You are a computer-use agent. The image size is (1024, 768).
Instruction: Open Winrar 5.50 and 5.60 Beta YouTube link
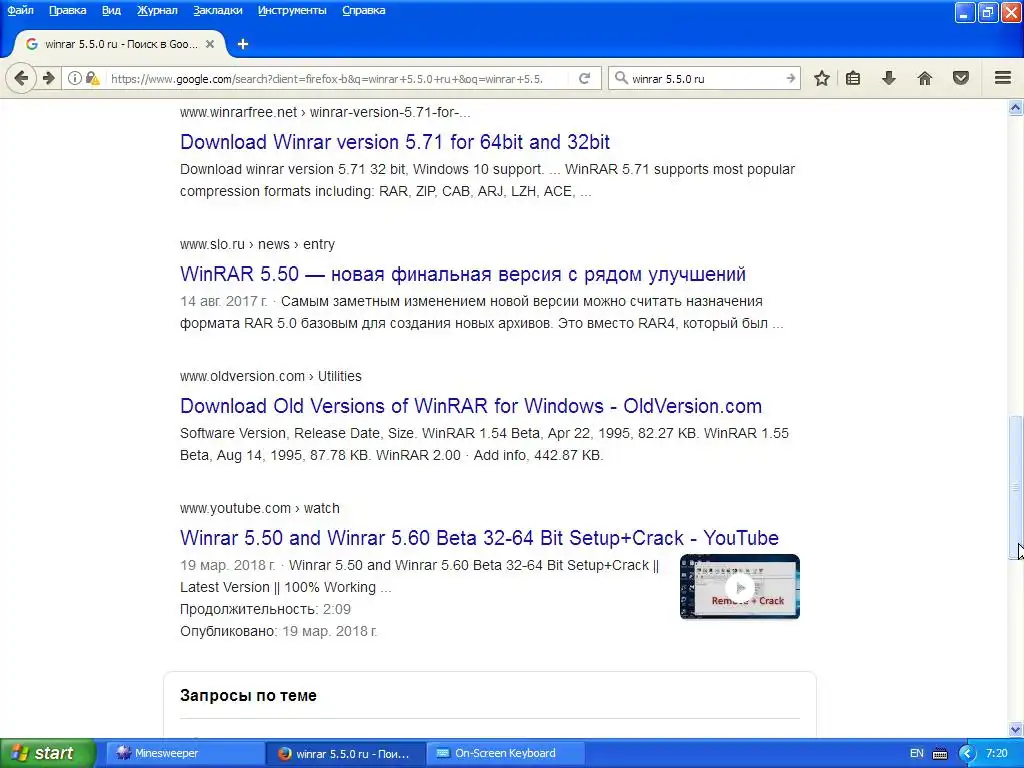click(479, 537)
